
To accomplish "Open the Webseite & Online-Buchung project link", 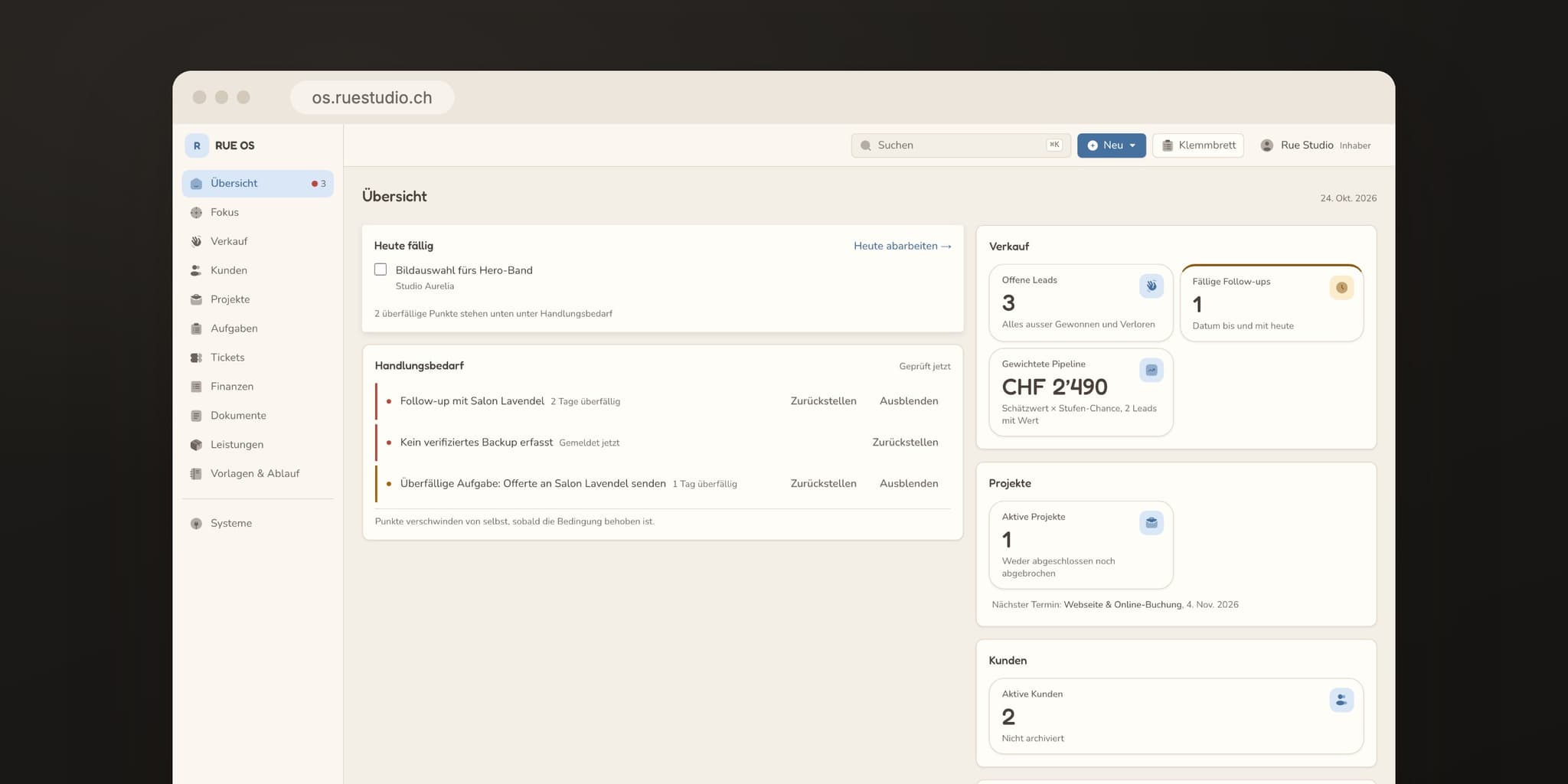I will pyautogui.click(x=1122, y=605).
